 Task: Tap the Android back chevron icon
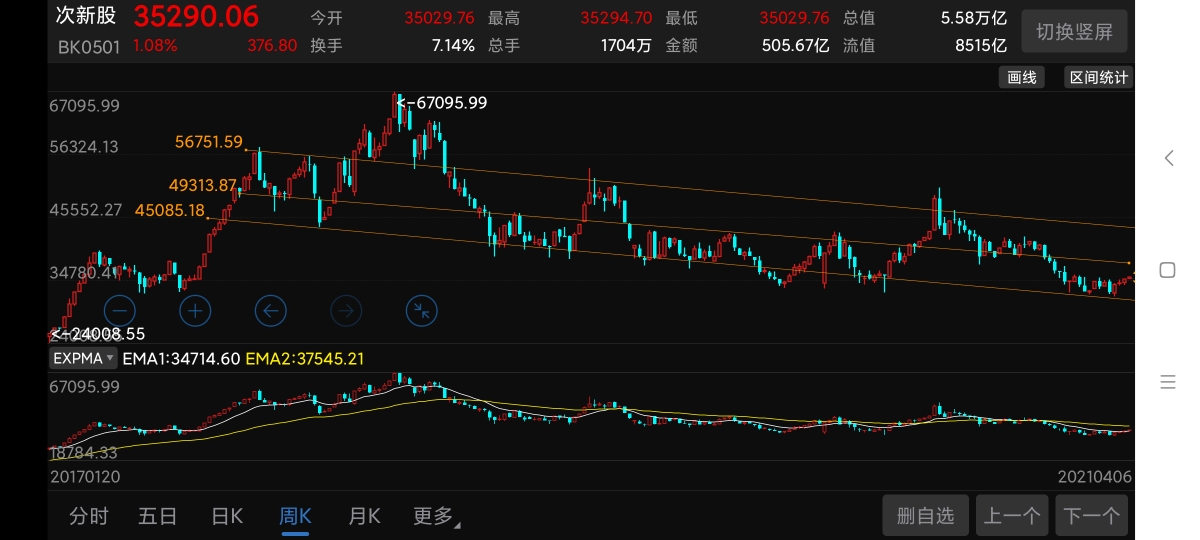coord(1167,158)
